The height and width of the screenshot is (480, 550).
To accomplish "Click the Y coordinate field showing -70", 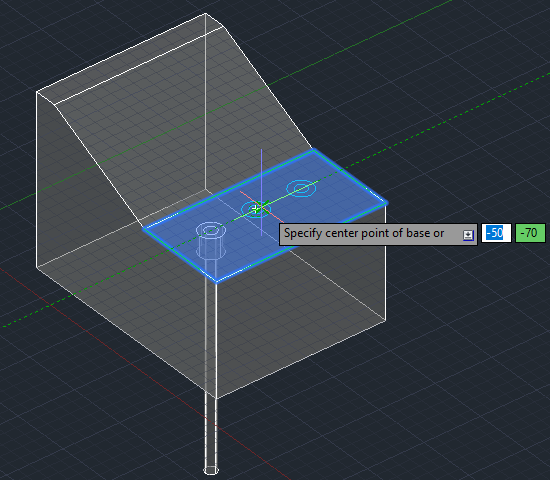I will [x=530, y=233].
